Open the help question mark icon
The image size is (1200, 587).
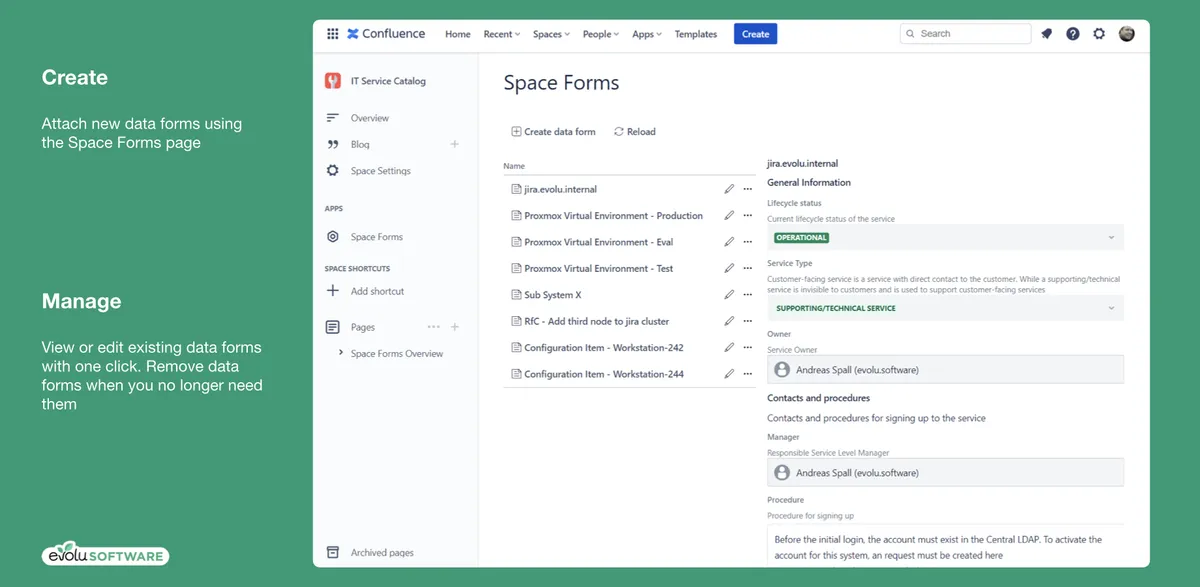click(x=1073, y=34)
